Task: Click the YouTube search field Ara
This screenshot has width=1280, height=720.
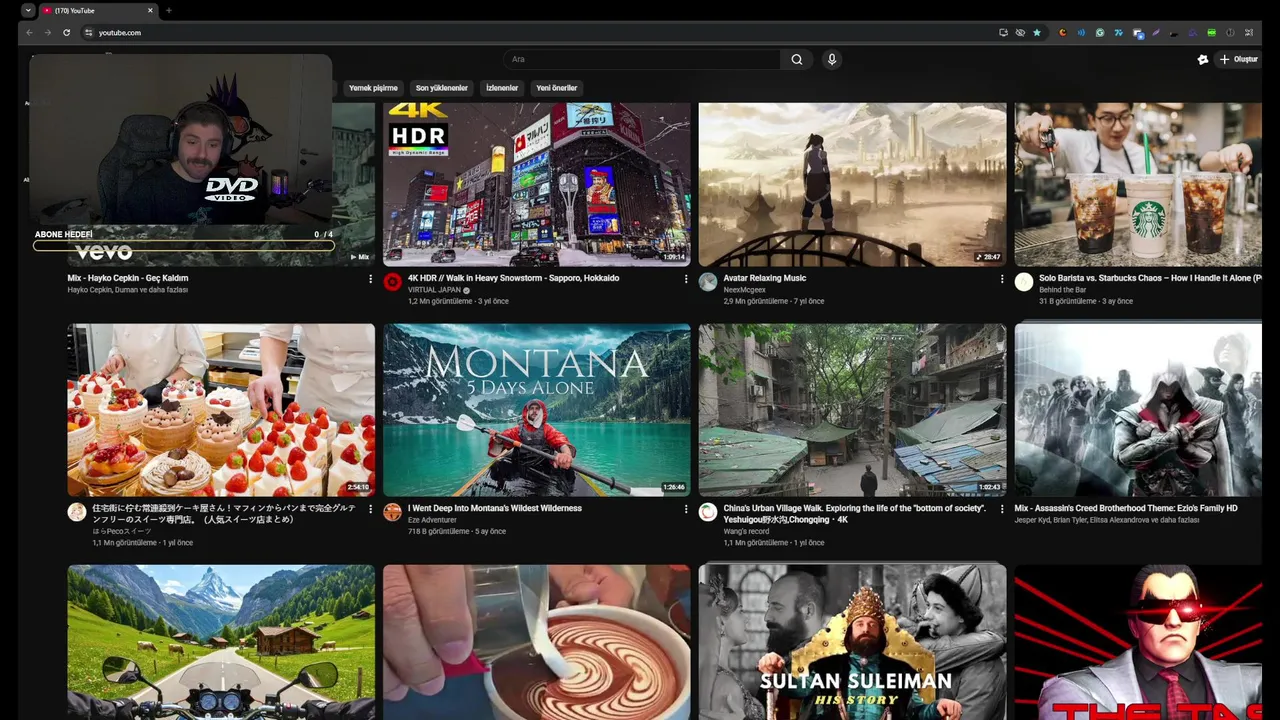Action: click(642, 59)
